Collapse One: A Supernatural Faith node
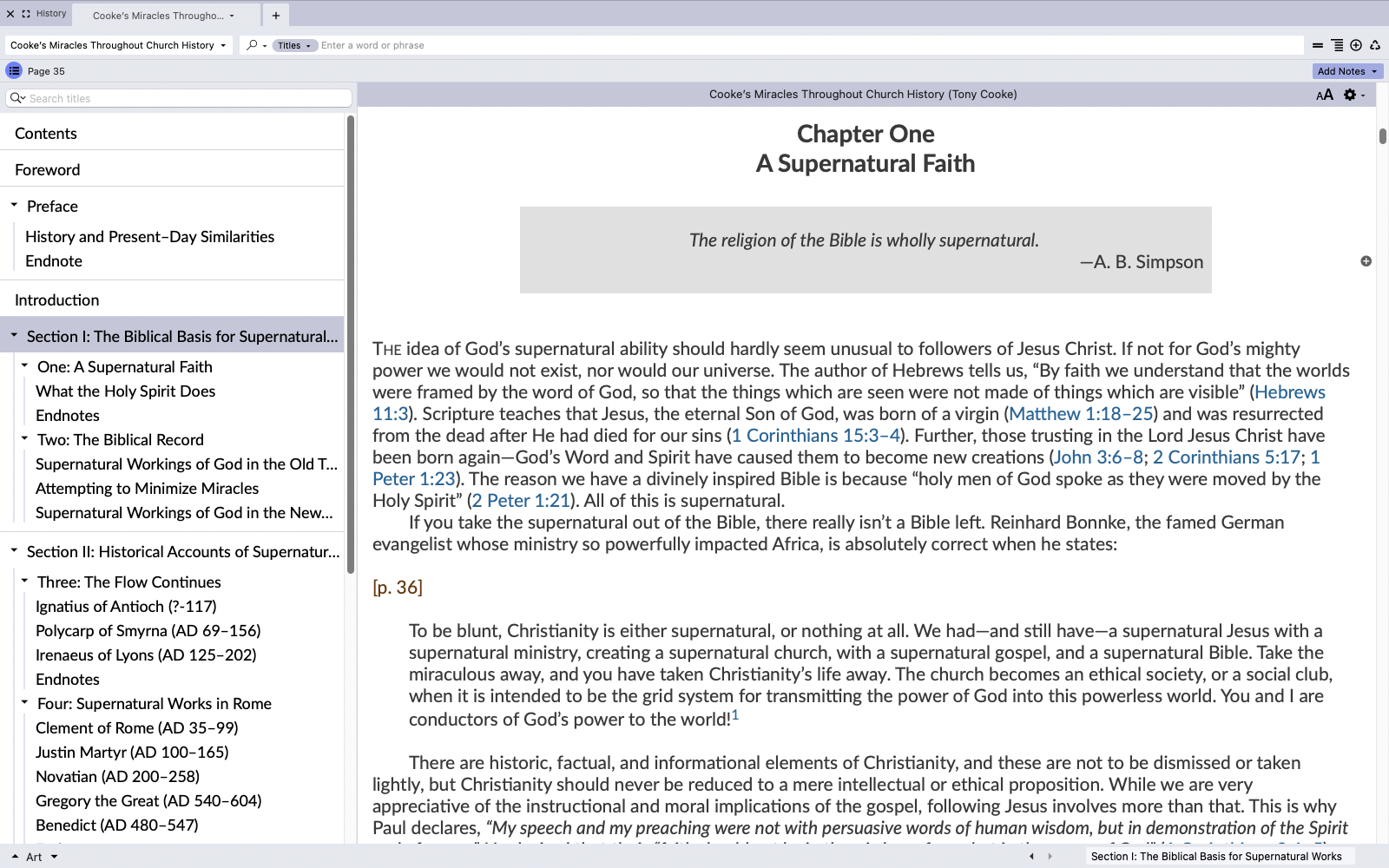Image resolution: width=1389 pixels, height=868 pixels. (x=24, y=365)
